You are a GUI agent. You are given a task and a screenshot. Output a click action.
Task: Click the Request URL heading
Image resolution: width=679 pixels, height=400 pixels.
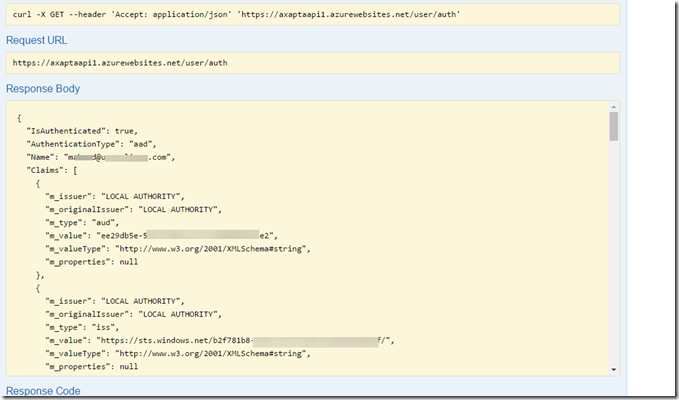(x=36, y=40)
